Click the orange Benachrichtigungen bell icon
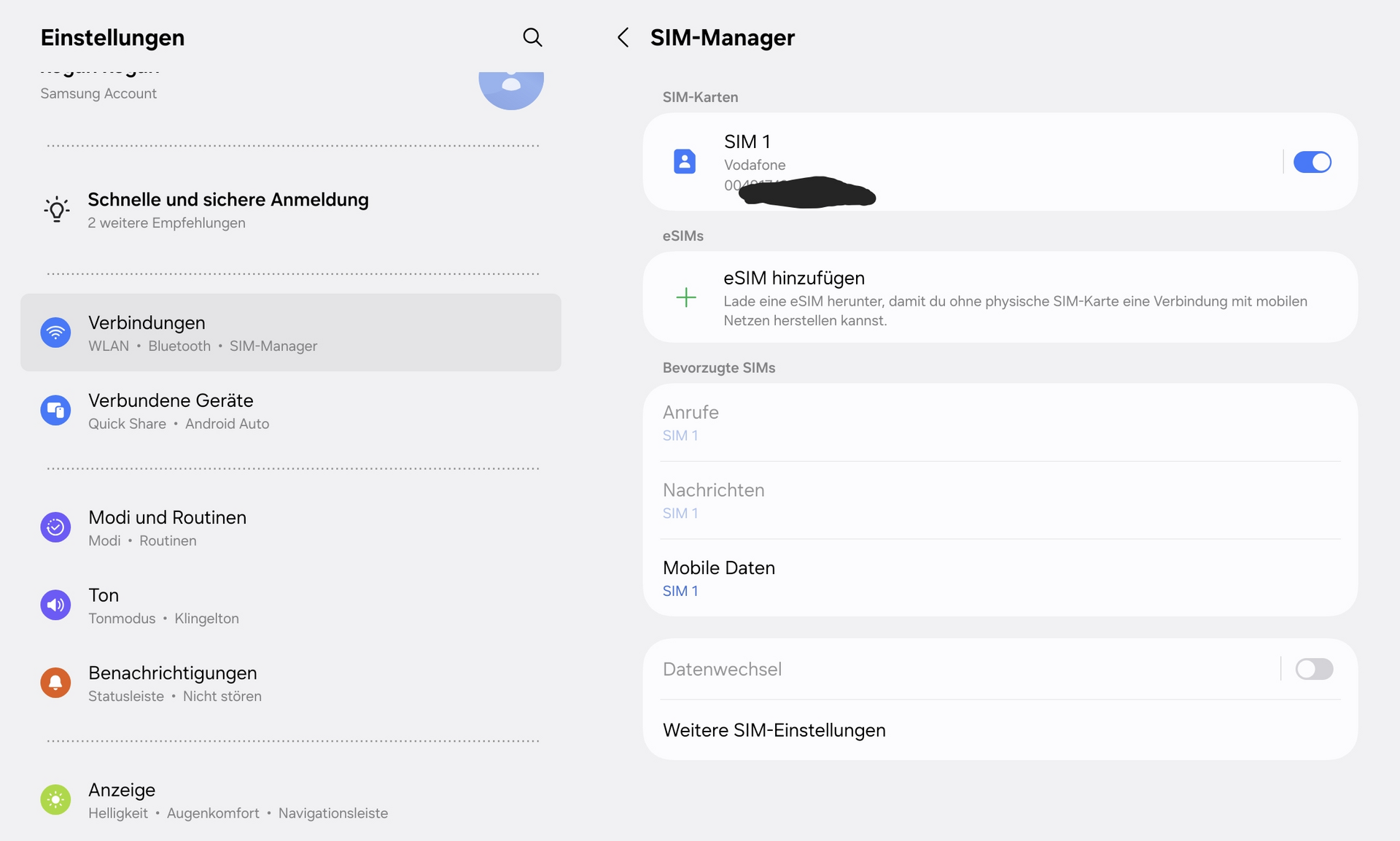1400x841 pixels. click(x=55, y=683)
